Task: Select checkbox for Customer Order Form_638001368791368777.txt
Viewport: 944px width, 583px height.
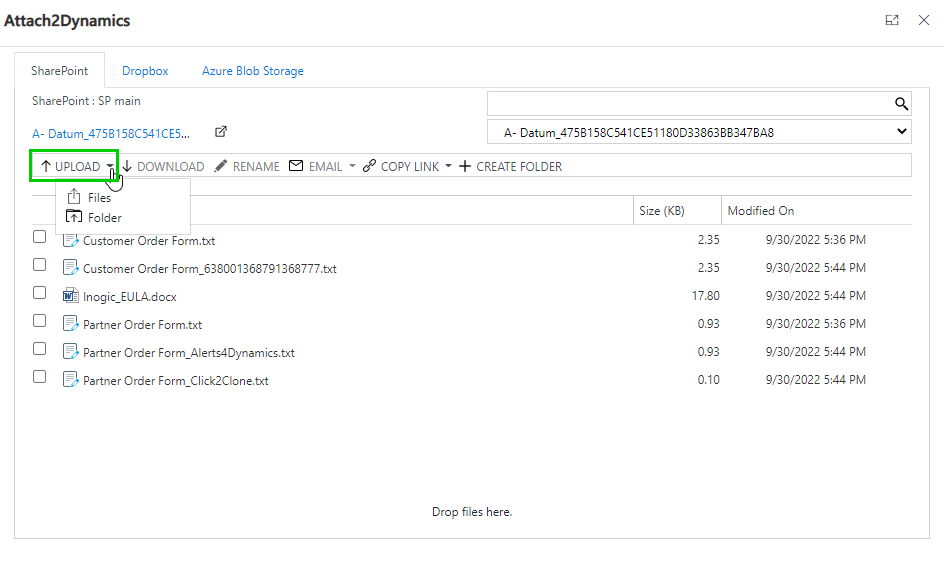Action: tap(39, 264)
